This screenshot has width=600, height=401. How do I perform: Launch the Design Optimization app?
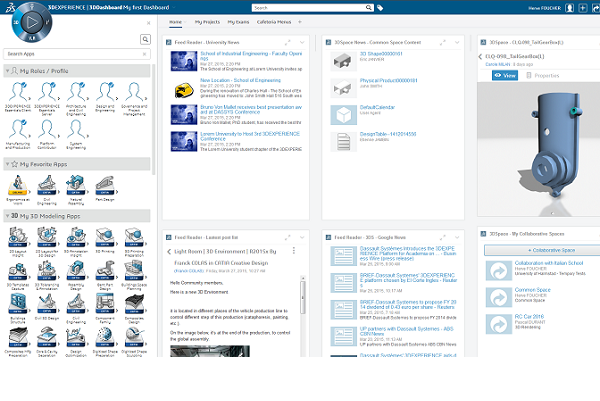76,342
